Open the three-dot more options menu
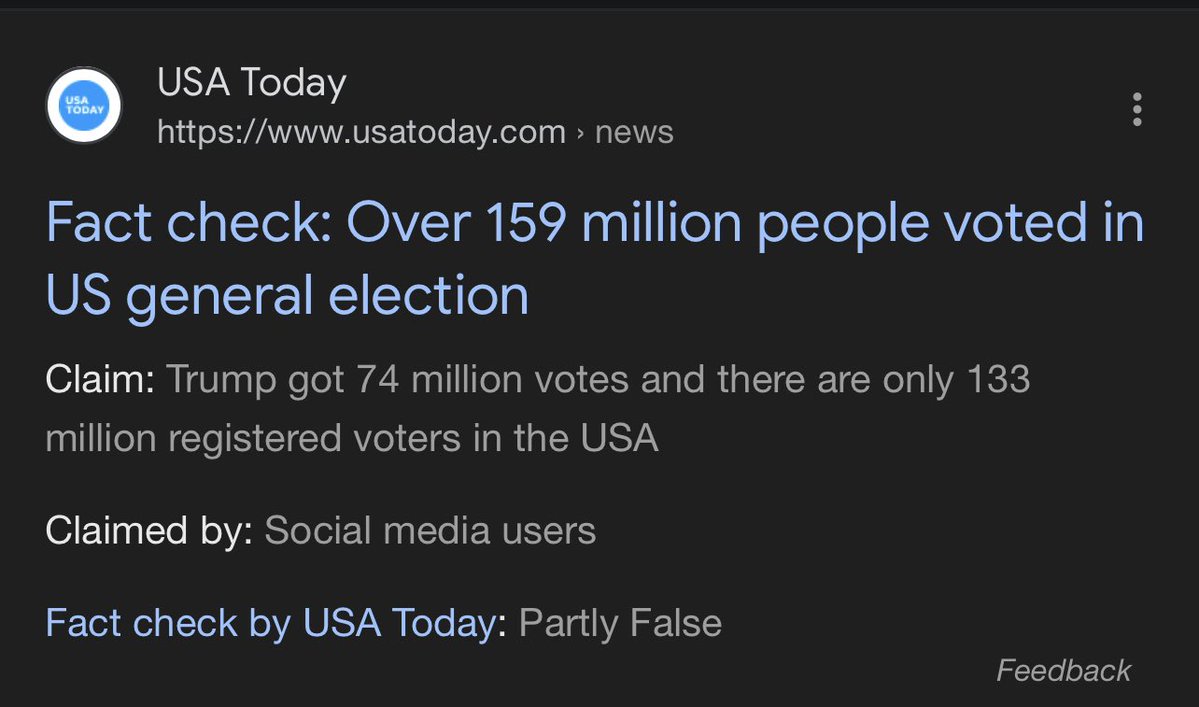The width and height of the screenshot is (1199, 707). click(x=1136, y=109)
